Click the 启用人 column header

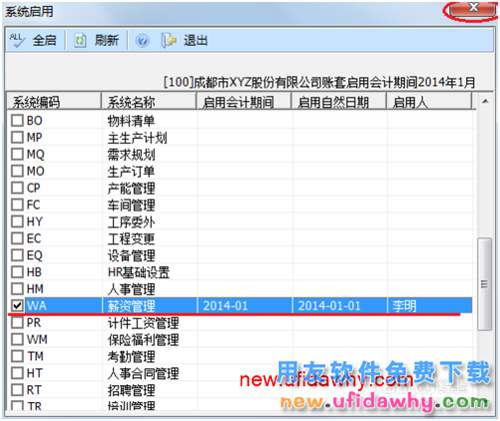[x=429, y=102]
